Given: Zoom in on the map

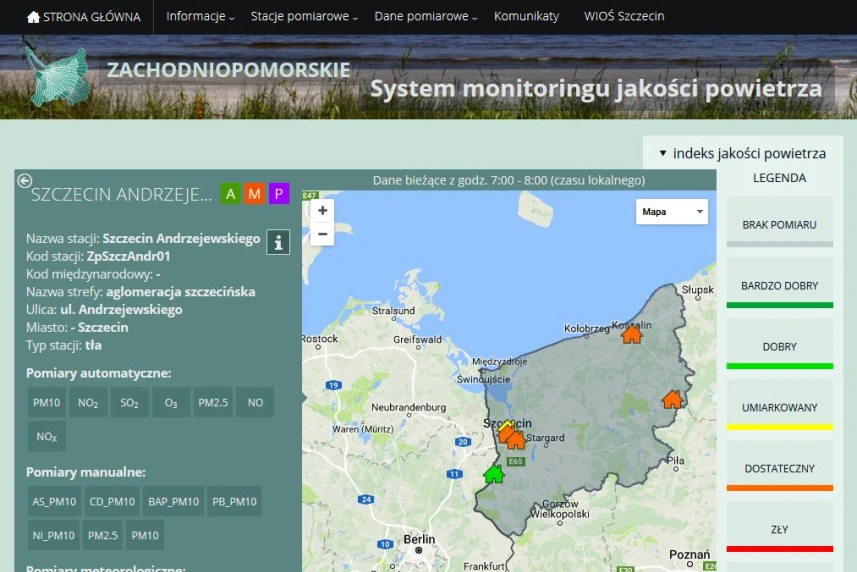Looking at the screenshot, I should pyautogui.click(x=322, y=211).
